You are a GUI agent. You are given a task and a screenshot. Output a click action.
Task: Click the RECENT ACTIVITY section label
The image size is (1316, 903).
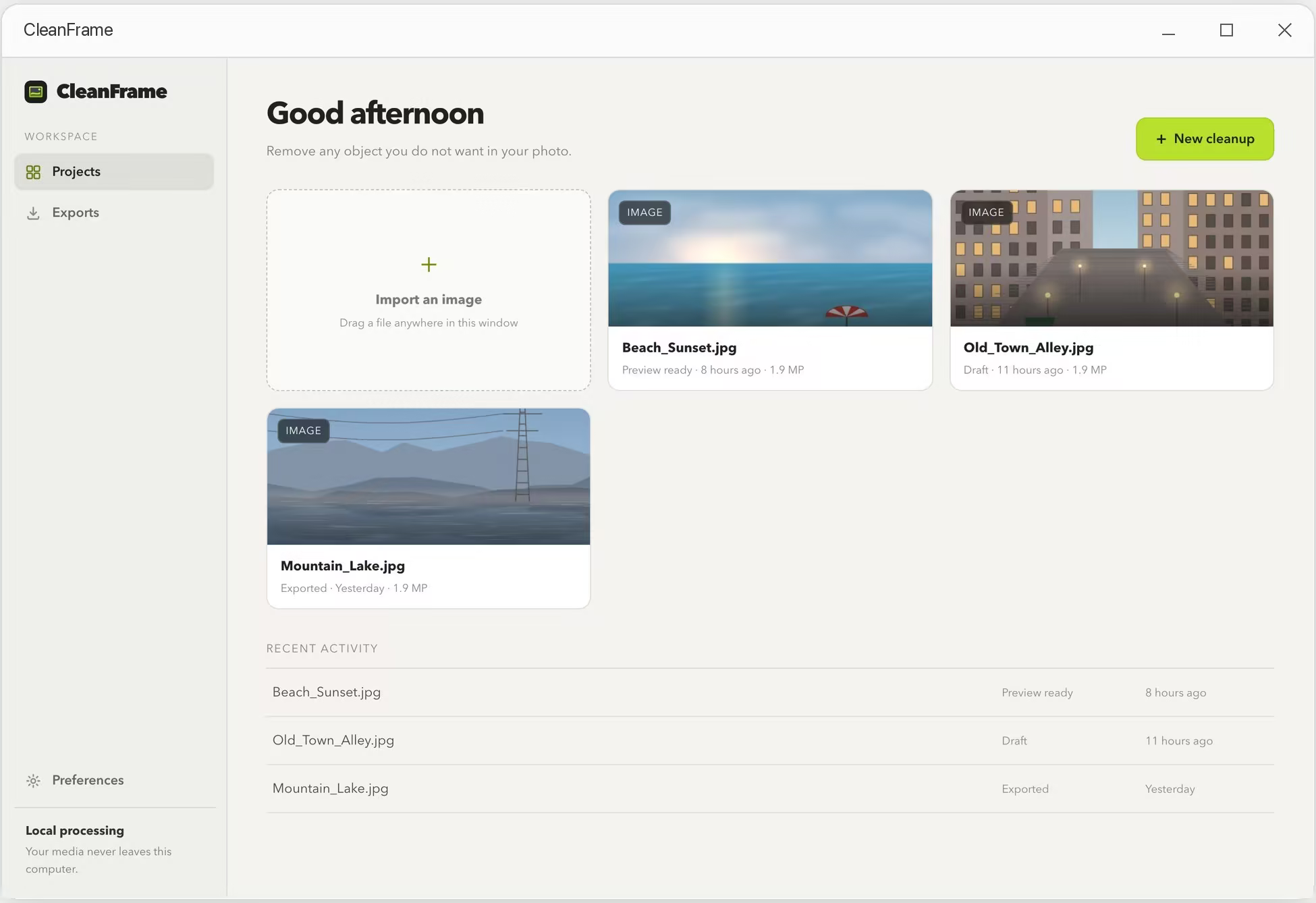322,649
